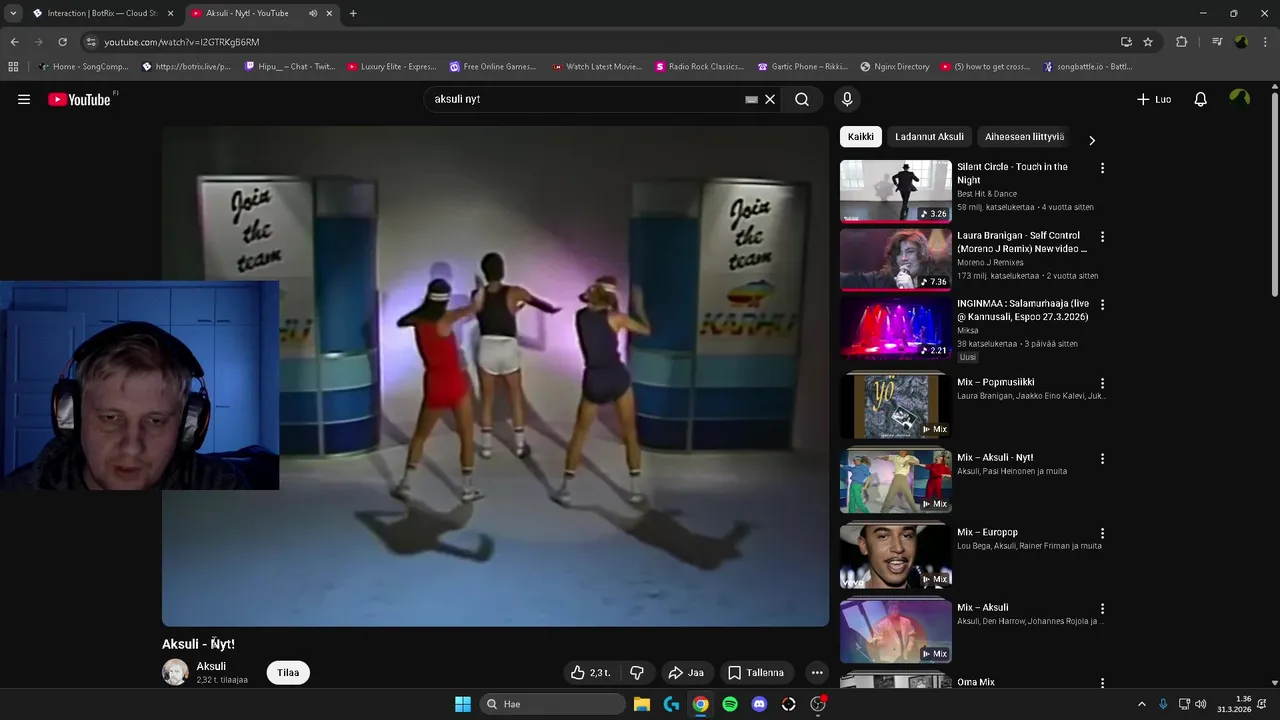Viewport: 1280px width, 720px height.
Task: Open the YouTube hamburger guide menu
Action: coord(24,99)
